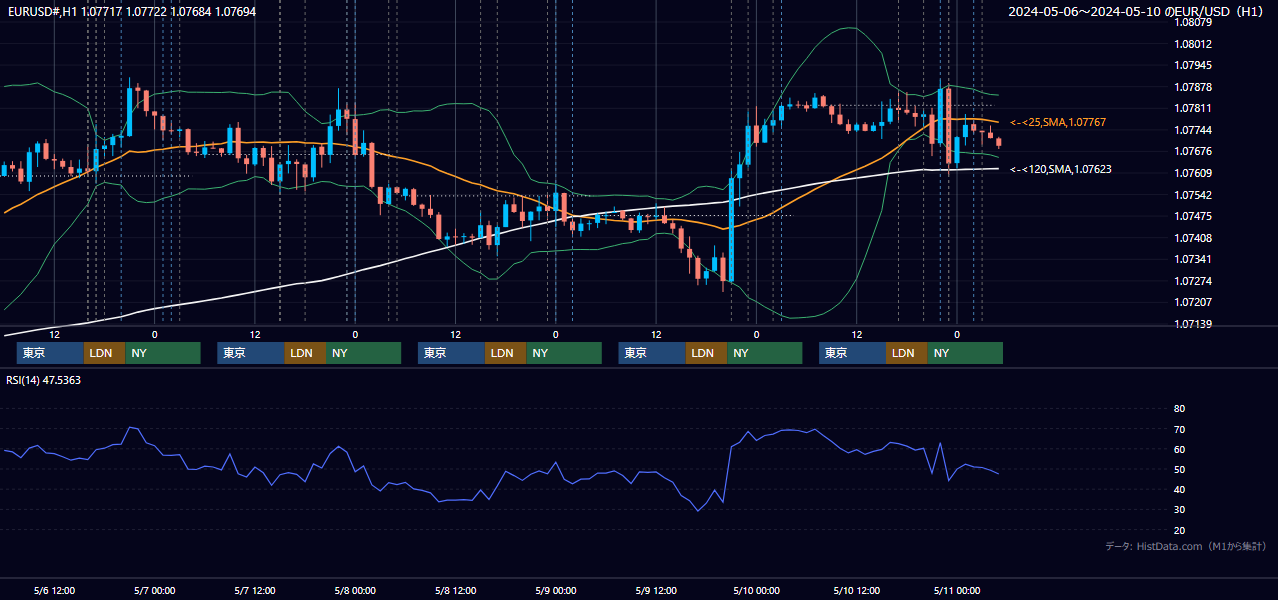Screen dimensions: 1278x600
Task: Click price axis value 1.07676
Action: pyautogui.click(x=1193, y=151)
